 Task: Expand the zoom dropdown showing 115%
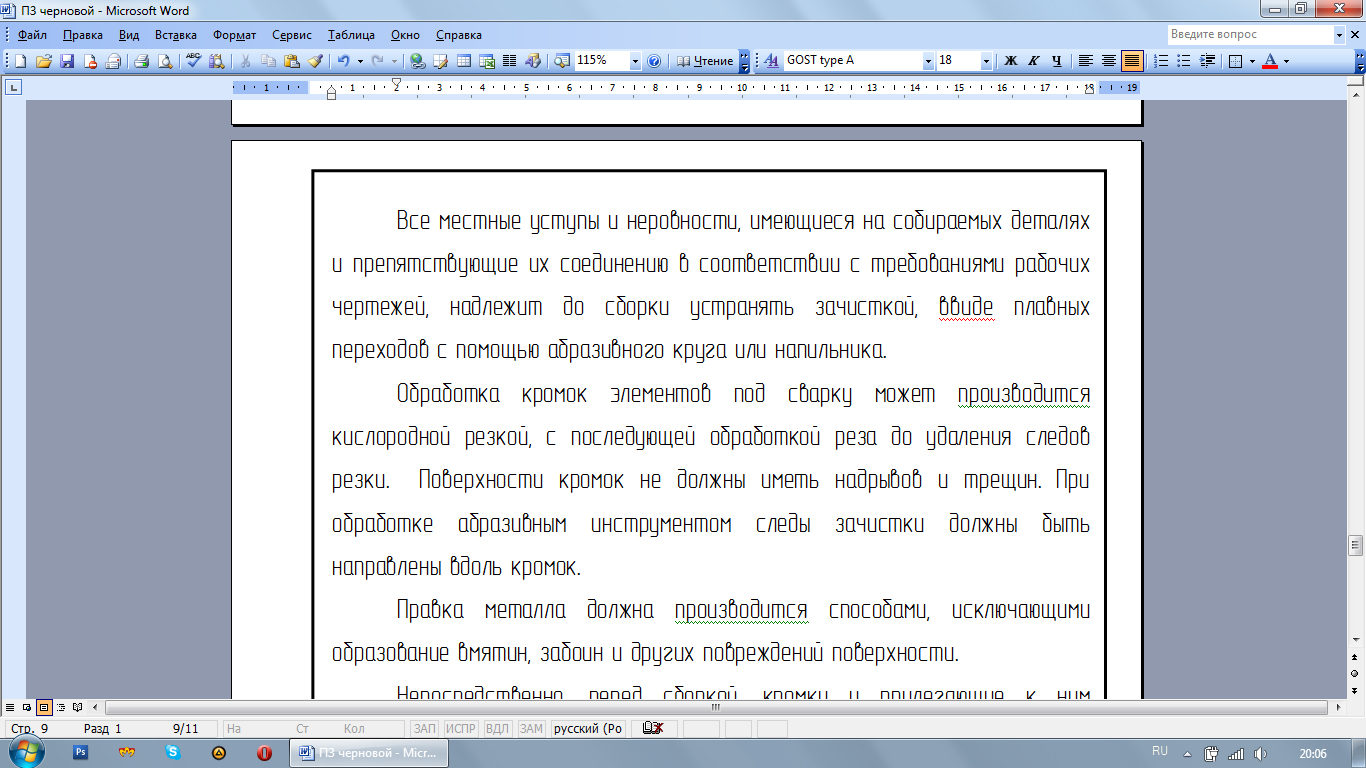click(635, 61)
